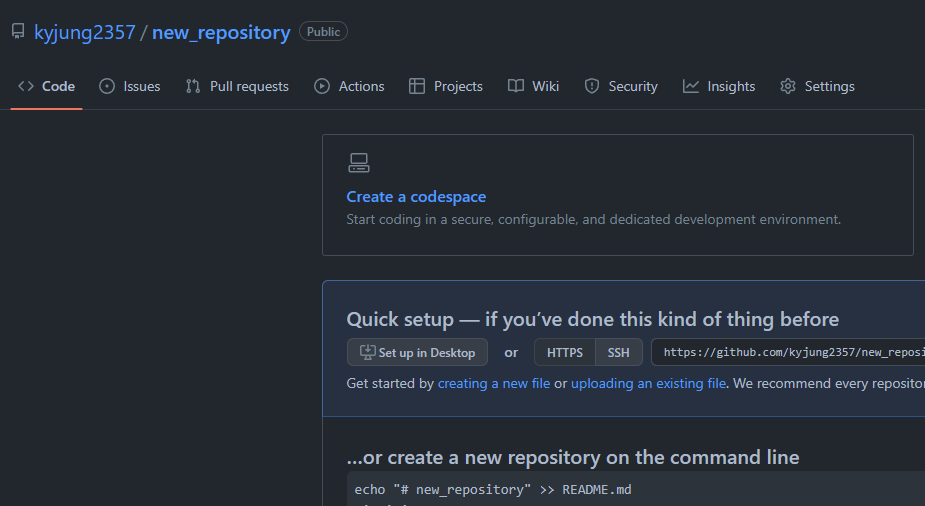Open the new_repository link
This screenshot has width=925, height=506.
point(221,32)
